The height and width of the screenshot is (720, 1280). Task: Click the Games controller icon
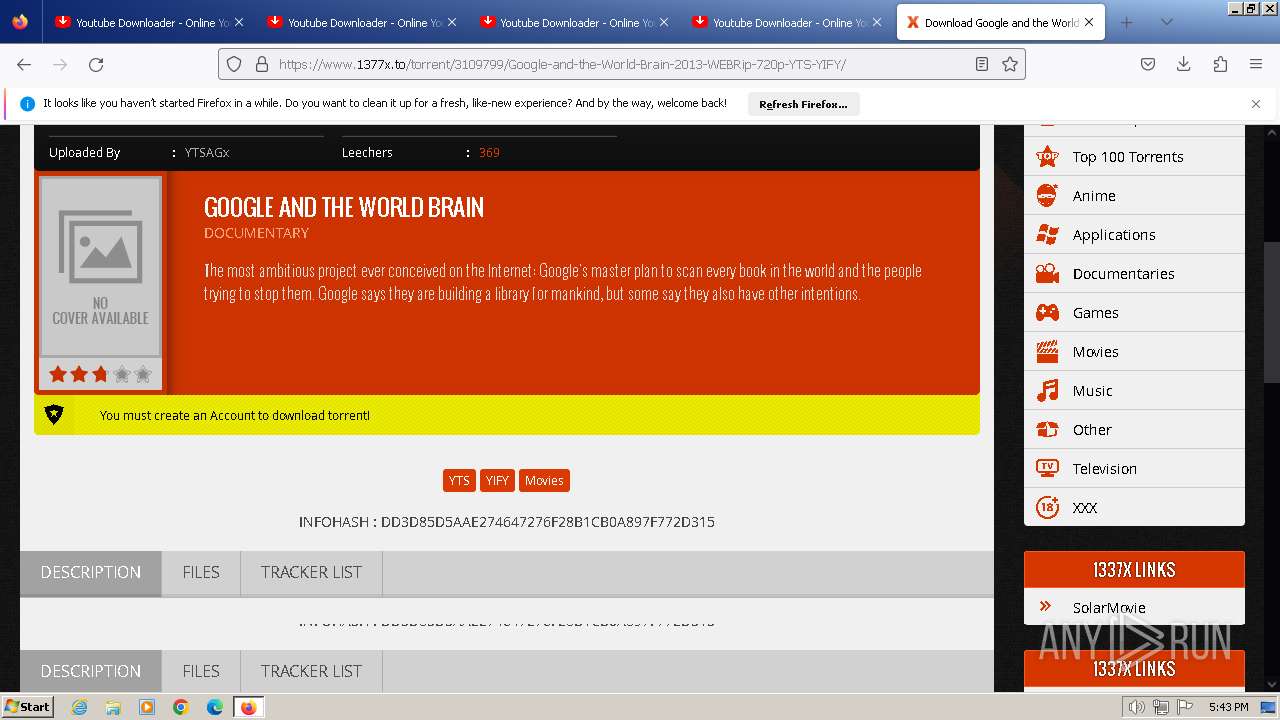pyautogui.click(x=1047, y=312)
